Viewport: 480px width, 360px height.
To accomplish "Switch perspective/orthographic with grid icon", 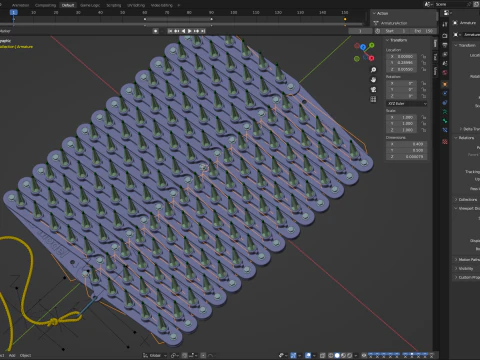I will tap(373, 99).
